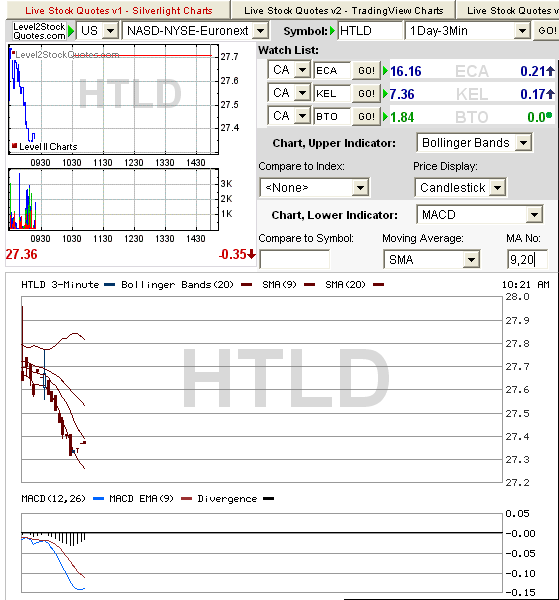Viewport: 559px width, 600px height.
Task: Open the third, partly hidden Live Stock Quotes tab
Action: (x=508, y=10)
